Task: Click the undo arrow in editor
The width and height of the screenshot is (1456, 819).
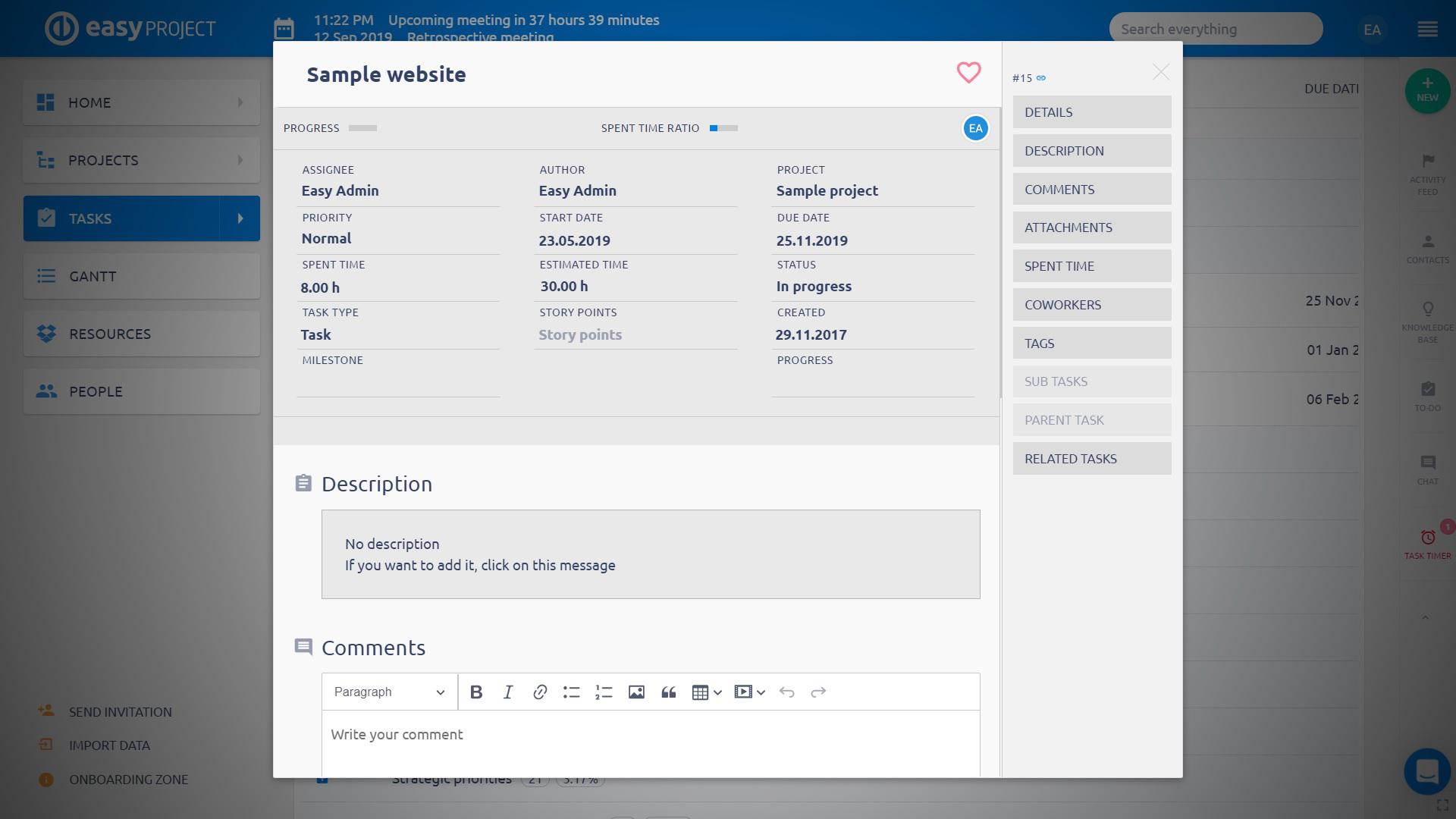Action: pos(786,692)
